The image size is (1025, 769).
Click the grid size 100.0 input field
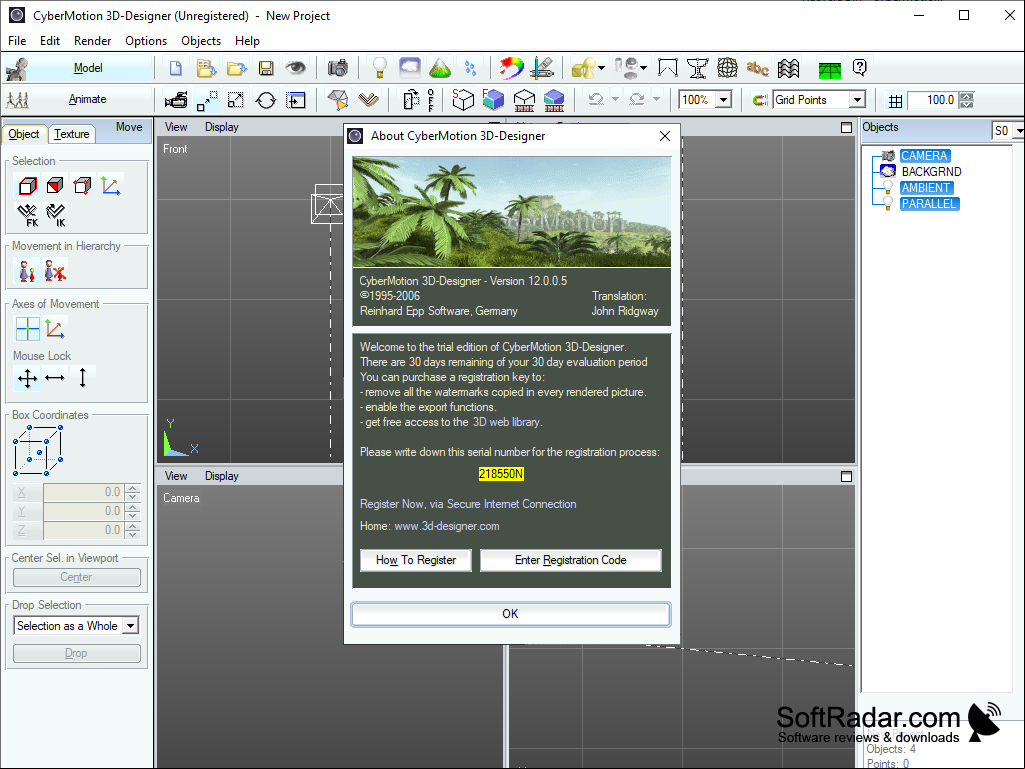click(934, 100)
